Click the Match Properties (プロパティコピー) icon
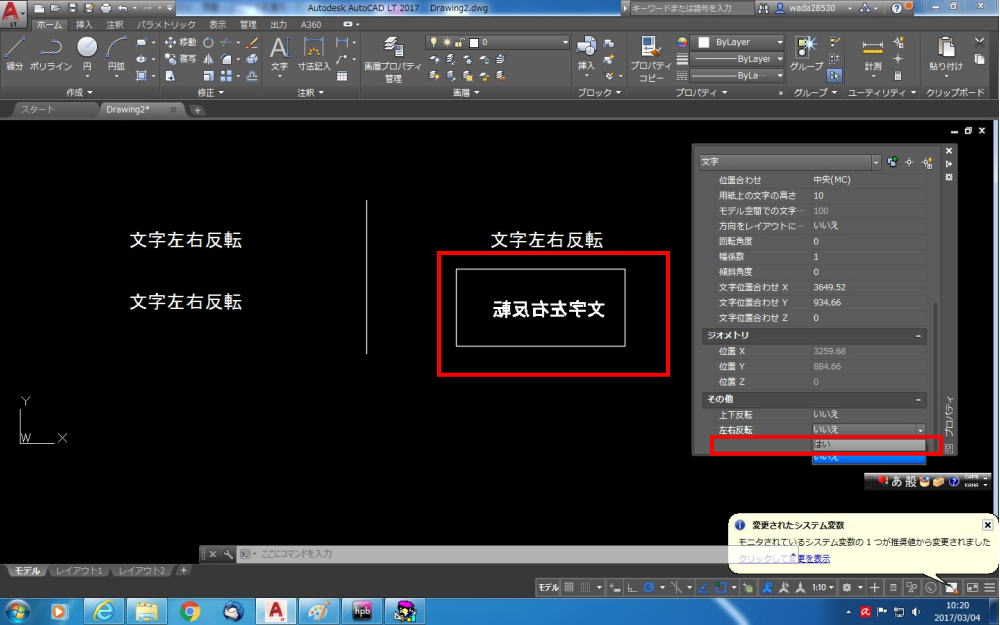 coord(651,59)
